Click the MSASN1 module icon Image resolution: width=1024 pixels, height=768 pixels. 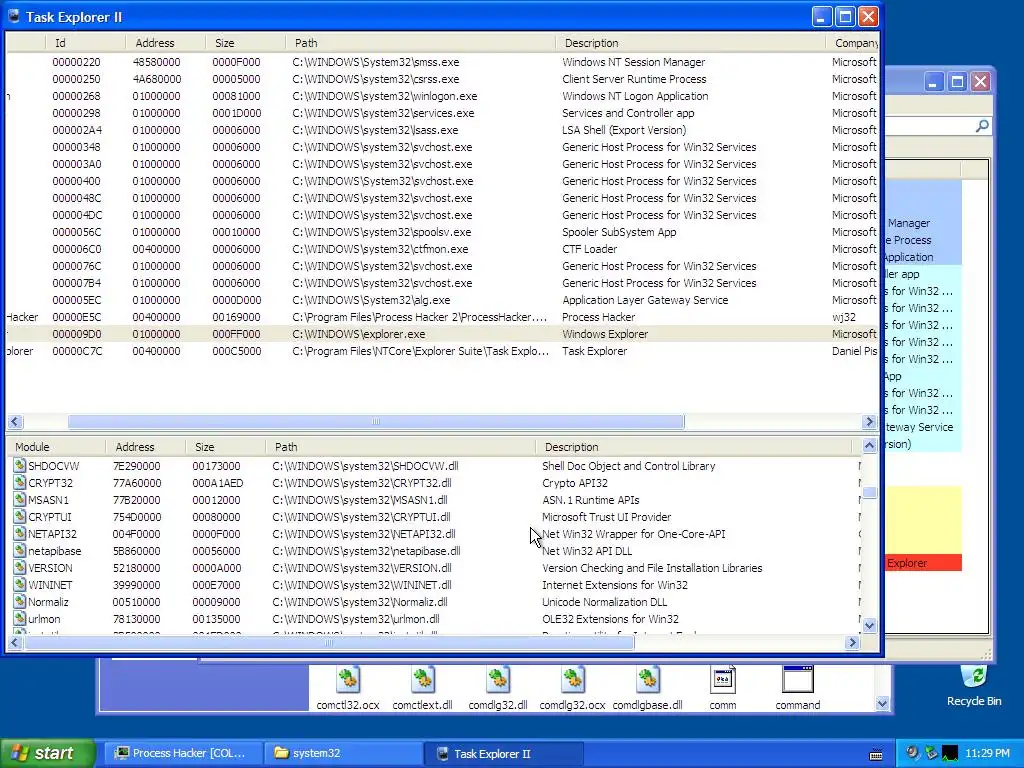click(20, 500)
